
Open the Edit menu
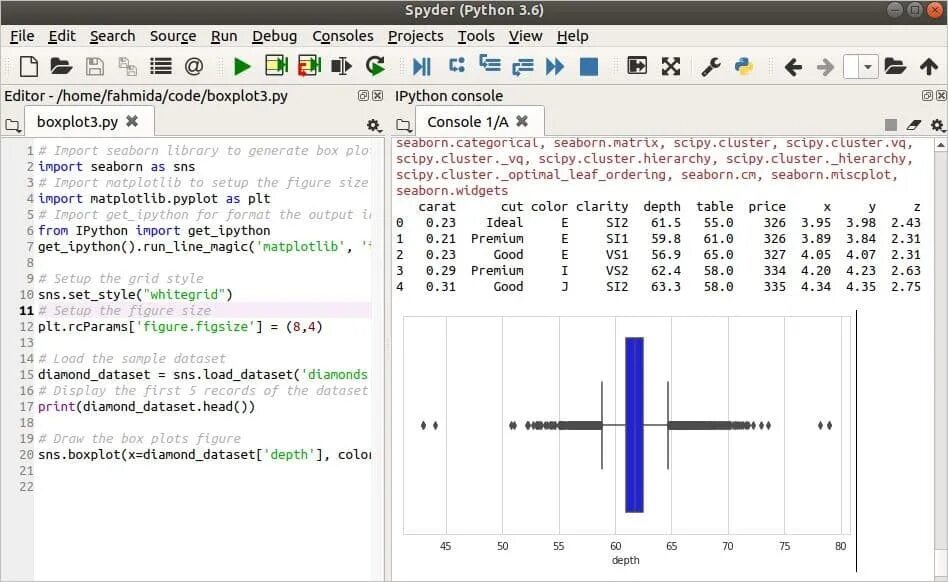point(62,36)
